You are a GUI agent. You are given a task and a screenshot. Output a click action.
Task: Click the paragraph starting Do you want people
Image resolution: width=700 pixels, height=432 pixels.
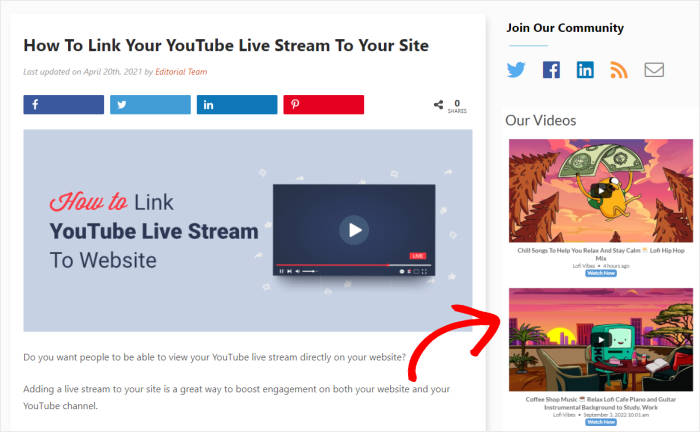pyautogui.click(x=214, y=357)
